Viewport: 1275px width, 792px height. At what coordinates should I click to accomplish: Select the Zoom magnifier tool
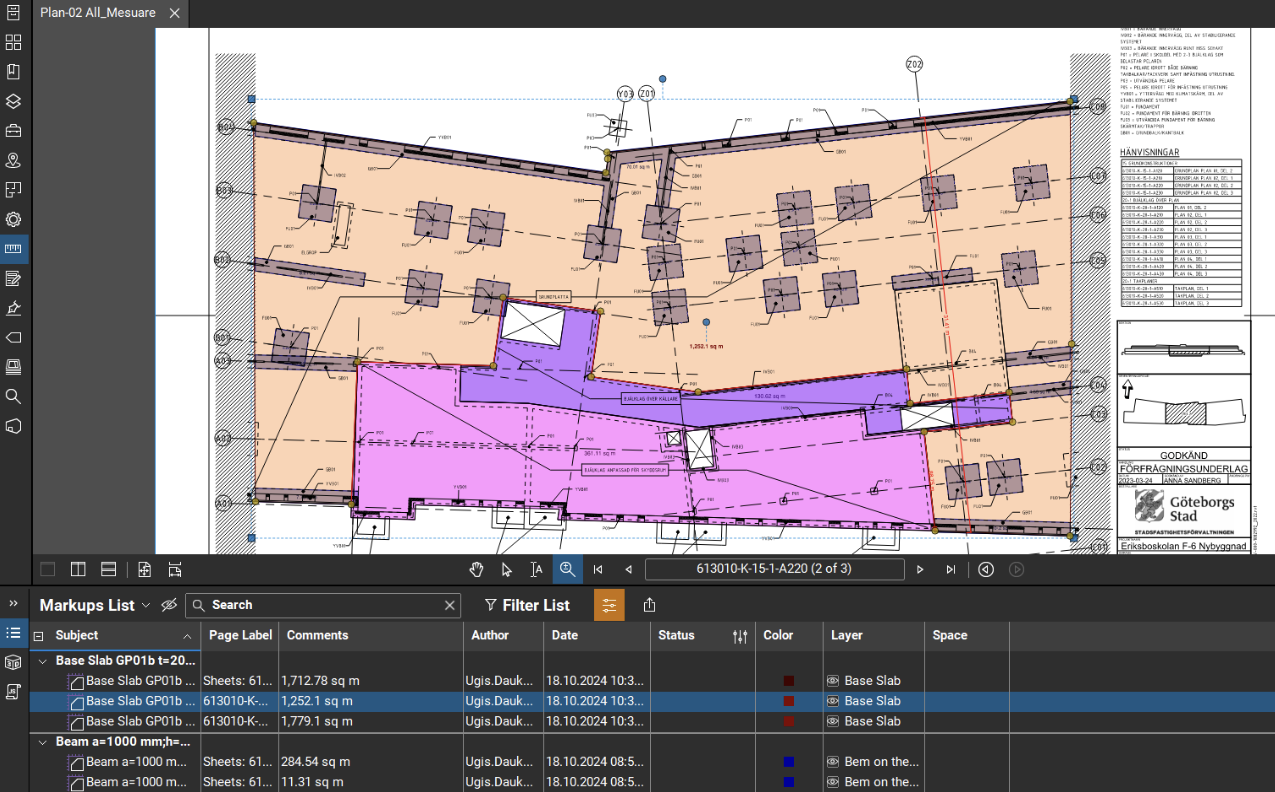567,569
